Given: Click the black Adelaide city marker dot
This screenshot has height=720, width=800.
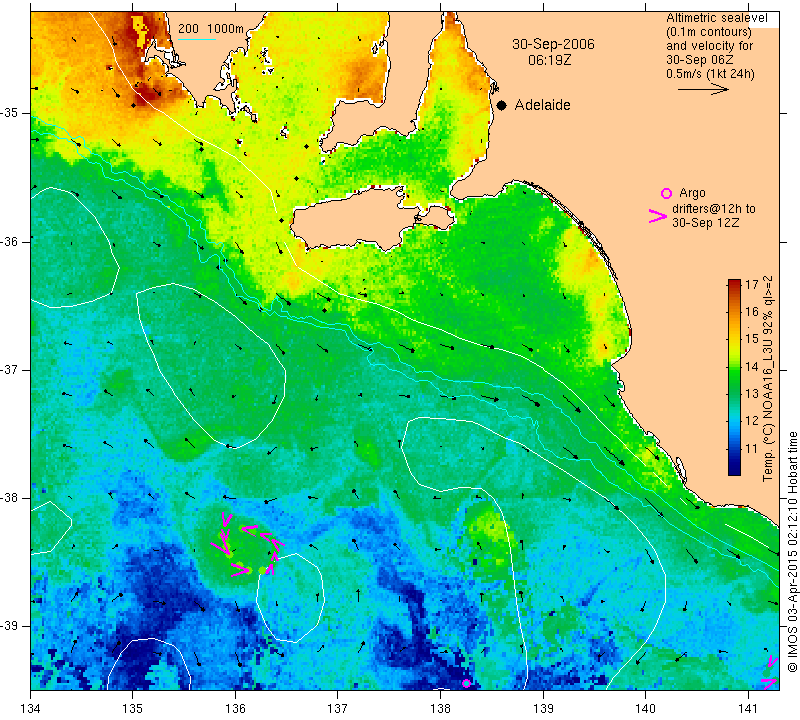Looking at the screenshot, I should 502,106.
